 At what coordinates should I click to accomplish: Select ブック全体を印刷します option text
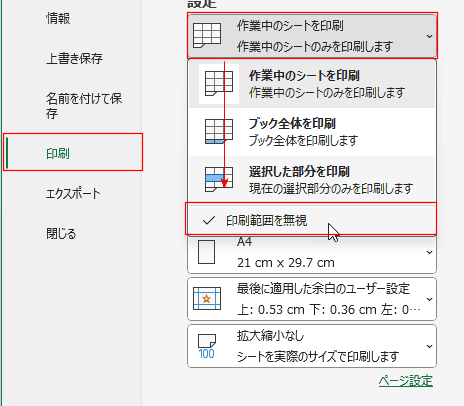pos(303,141)
